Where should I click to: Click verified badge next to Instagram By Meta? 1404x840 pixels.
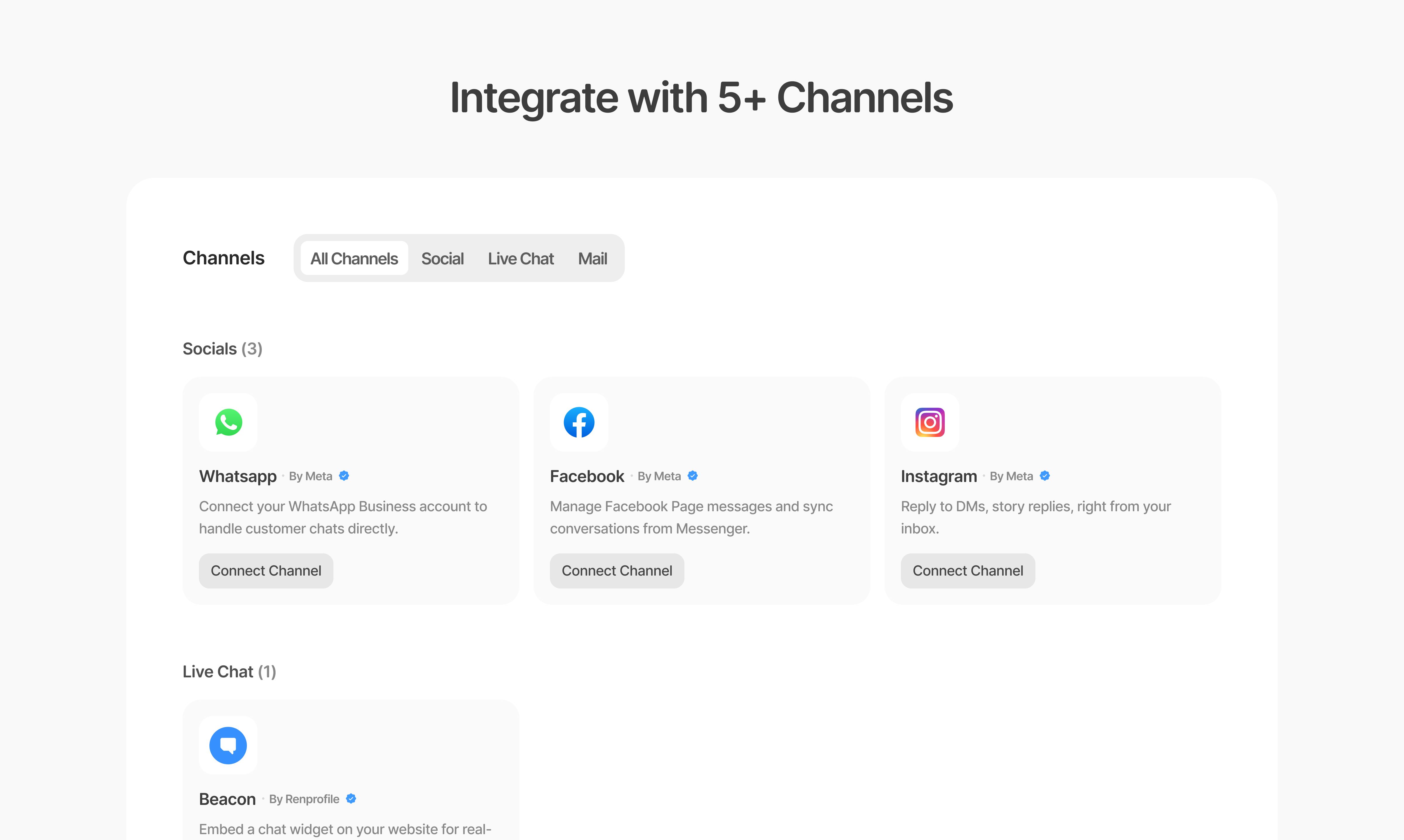pyautogui.click(x=1045, y=476)
